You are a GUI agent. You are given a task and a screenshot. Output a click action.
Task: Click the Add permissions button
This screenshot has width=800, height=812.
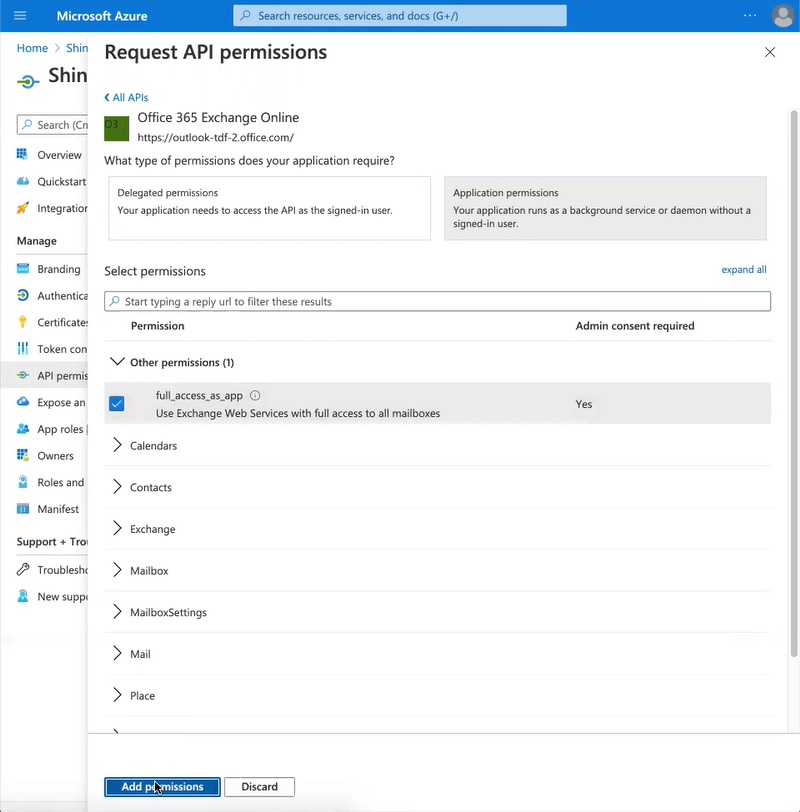tap(162, 787)
